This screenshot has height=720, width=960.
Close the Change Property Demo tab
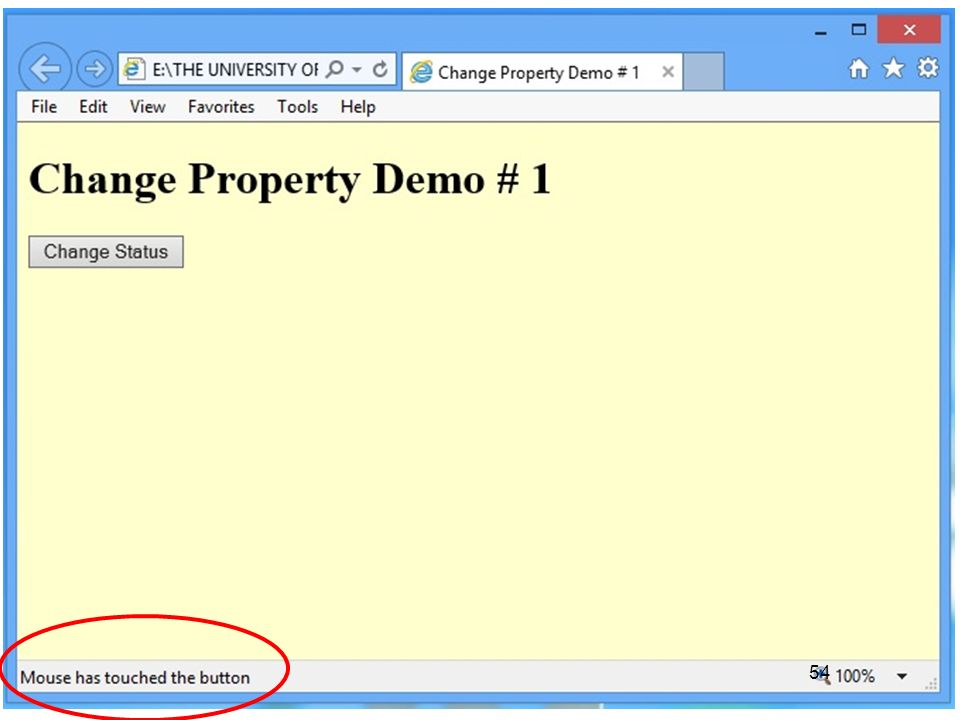[x=668, y=72]
